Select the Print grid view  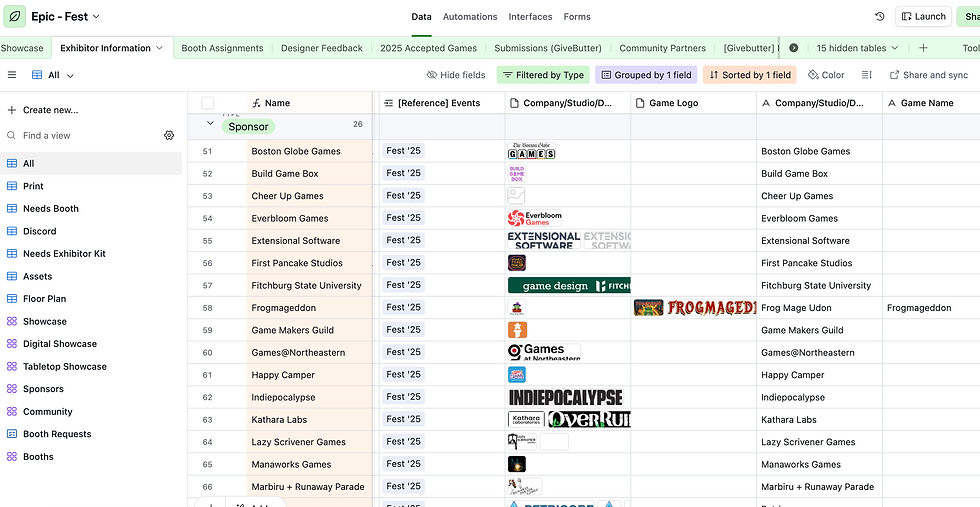(x=91, y=186)
